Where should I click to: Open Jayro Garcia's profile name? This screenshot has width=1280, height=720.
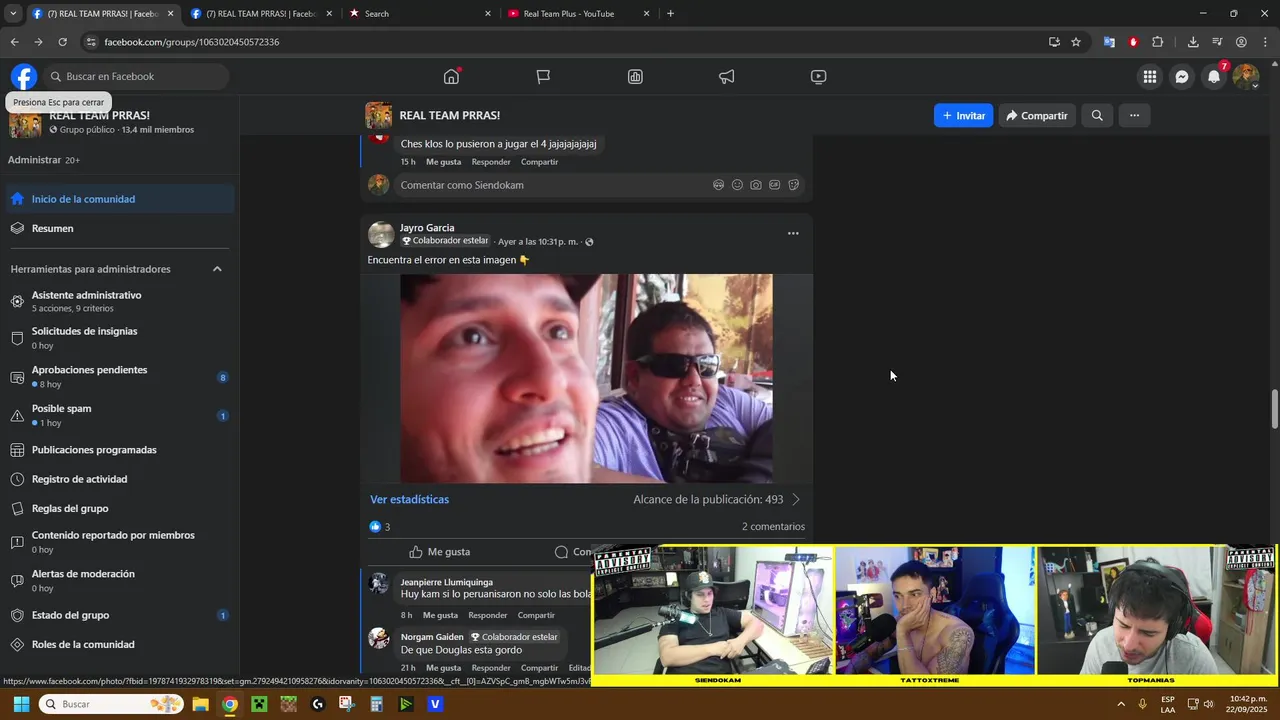coord(427,228)
